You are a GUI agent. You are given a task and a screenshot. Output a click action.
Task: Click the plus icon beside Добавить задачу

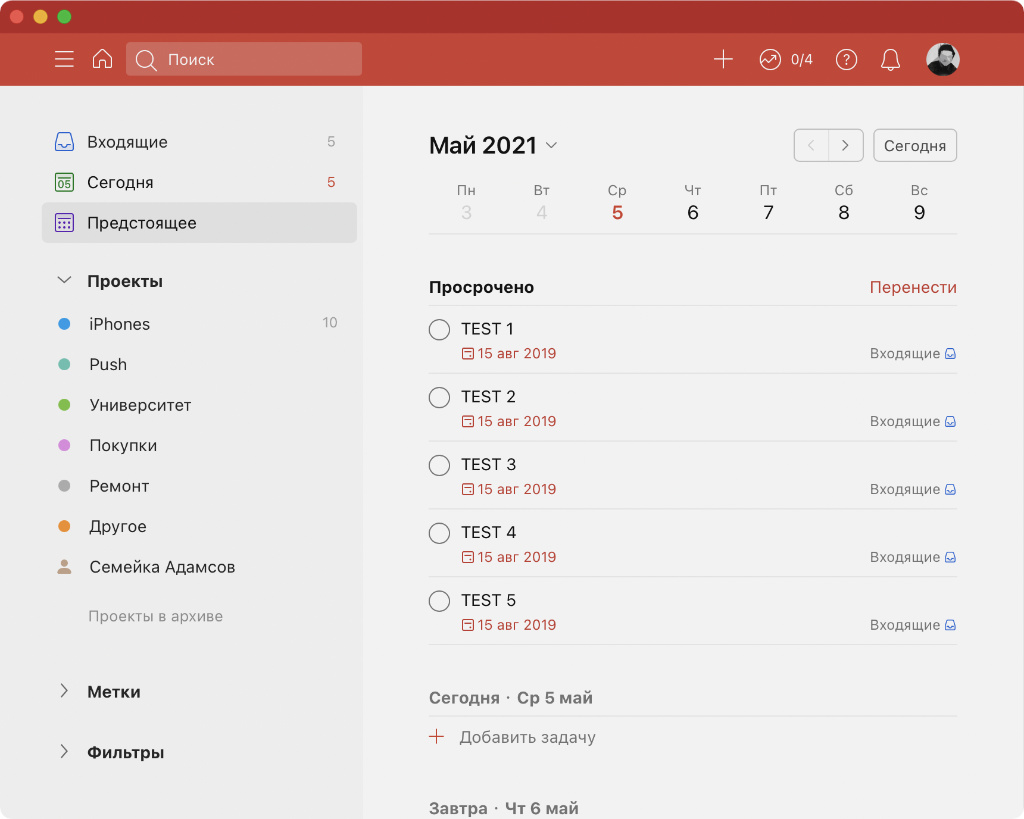coord(436,737)
